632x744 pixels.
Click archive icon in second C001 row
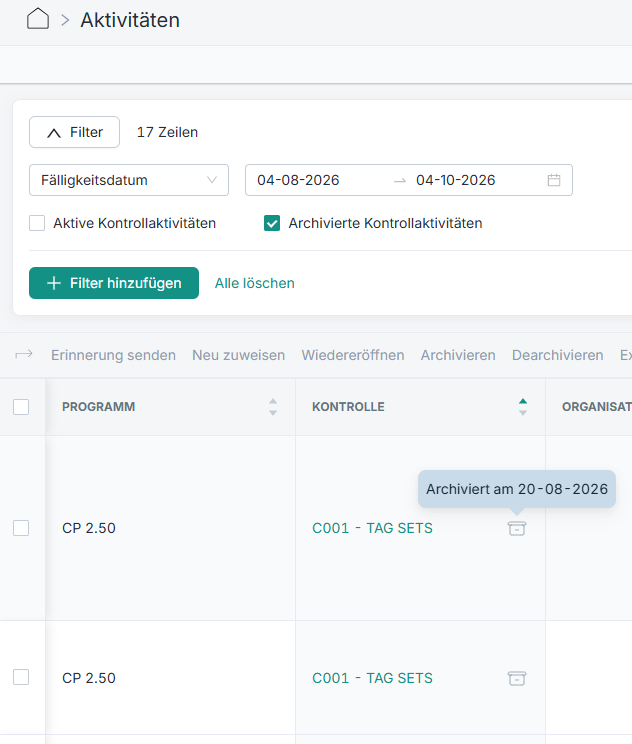pyautogui.click(x=517, y=678)
